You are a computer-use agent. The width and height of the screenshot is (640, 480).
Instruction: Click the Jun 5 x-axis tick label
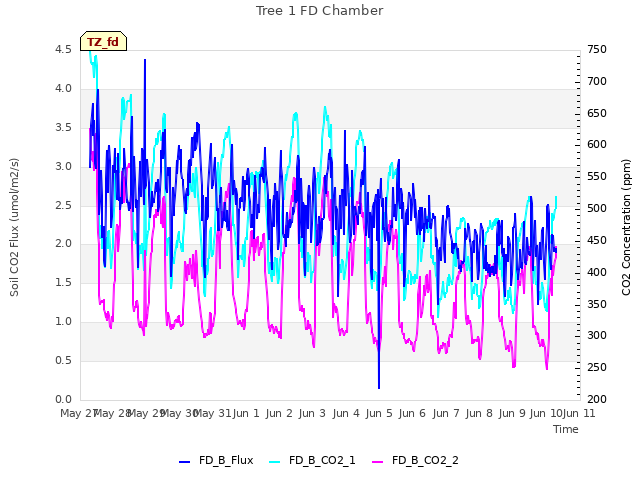(379, 413)
